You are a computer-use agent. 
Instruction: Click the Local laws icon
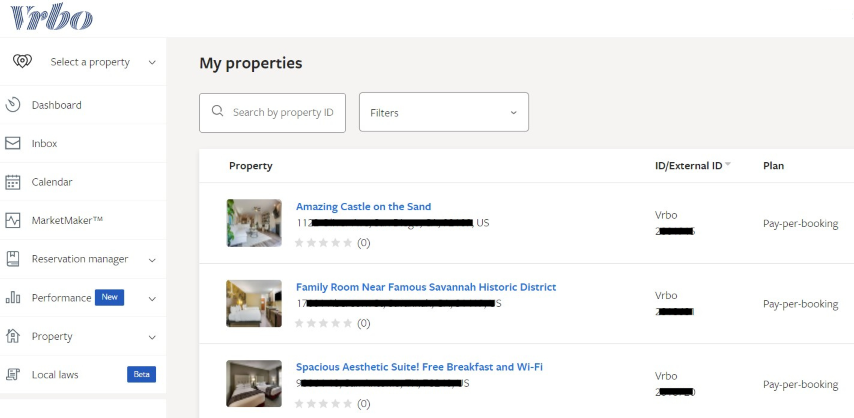pos(13,374)
